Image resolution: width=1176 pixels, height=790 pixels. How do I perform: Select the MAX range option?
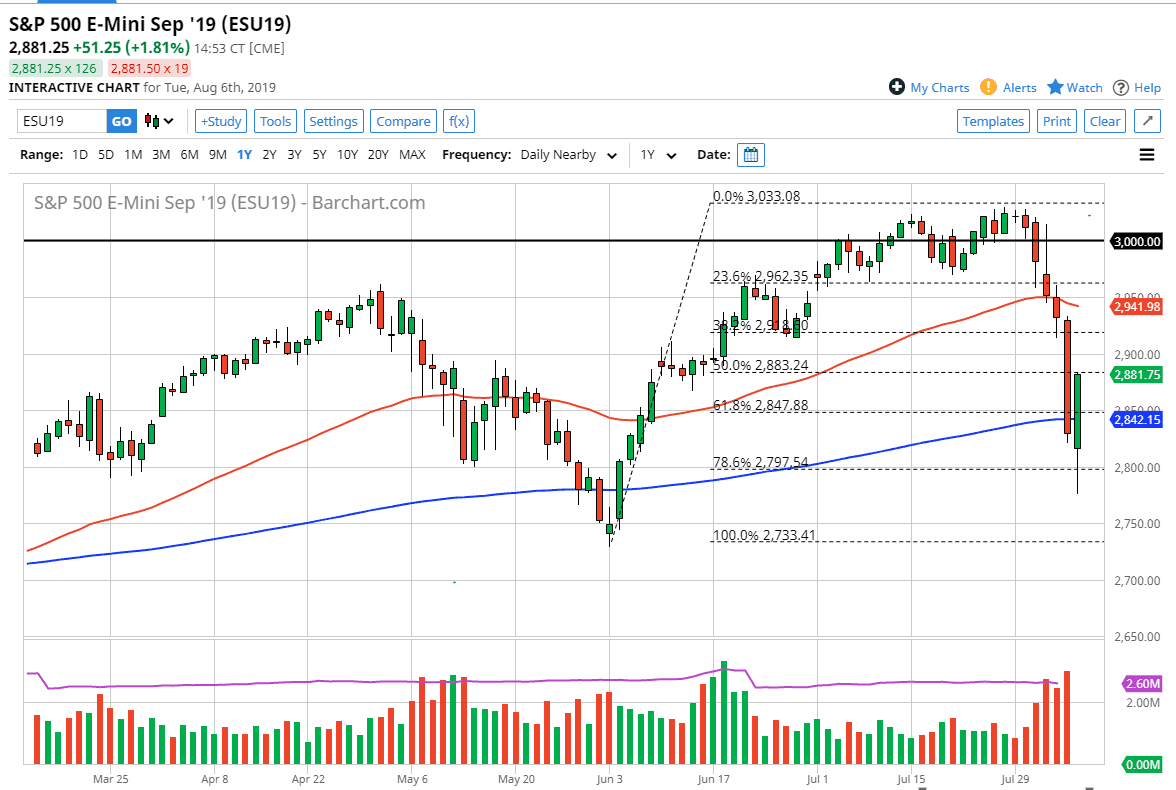tap(412, 154)
